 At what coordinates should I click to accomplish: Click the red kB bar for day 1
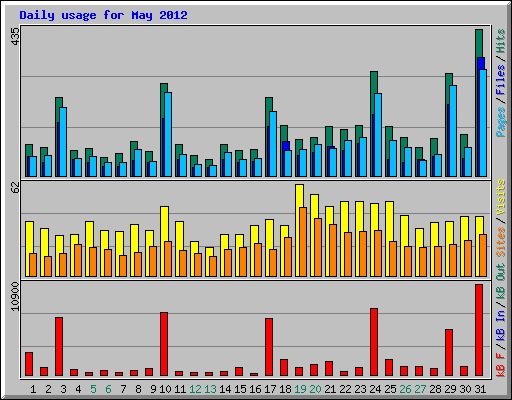click(x=29, y=364)
